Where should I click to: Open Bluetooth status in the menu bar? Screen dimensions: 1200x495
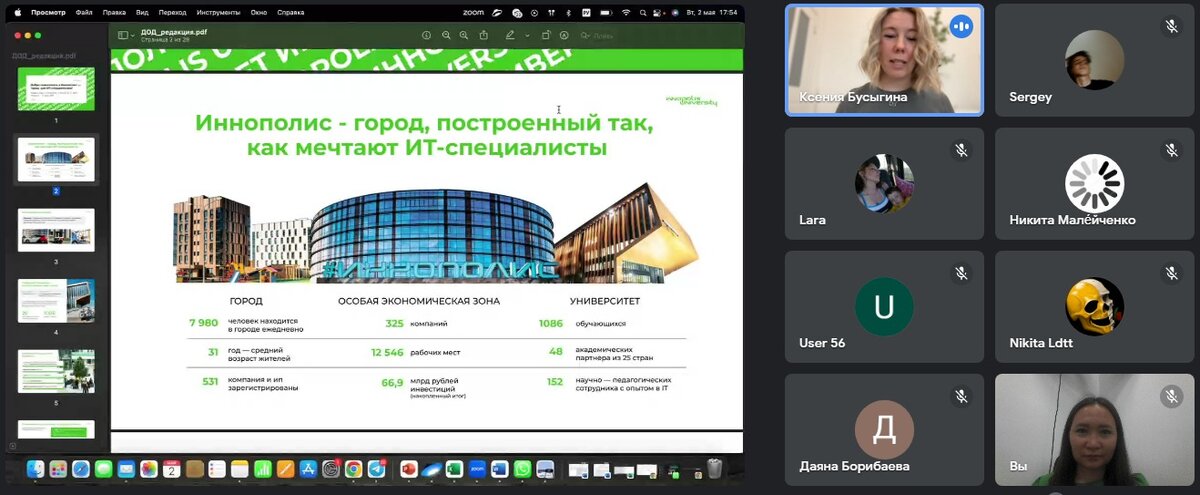click(x=568, y=12)
